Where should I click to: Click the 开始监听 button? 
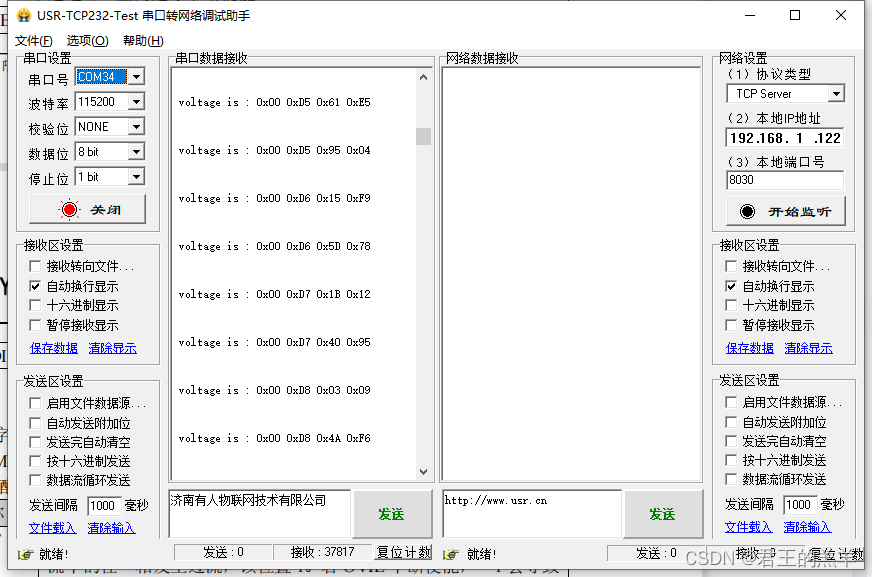click(786, 211)
